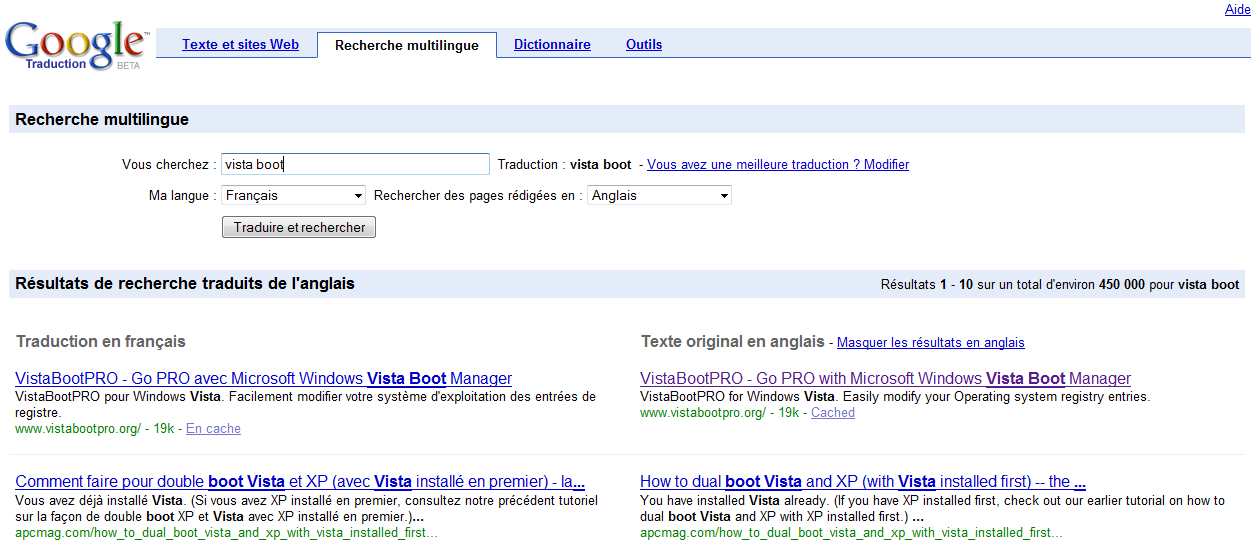Image resolution: width=1253 pixels, height=552 pixels.
Task: Click the Recherche multilingue section heading
Action: (x=102, y=120)
